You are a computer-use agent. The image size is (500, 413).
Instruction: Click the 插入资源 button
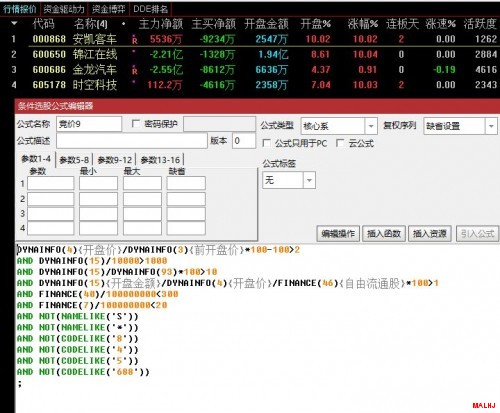tap(430, 234)
